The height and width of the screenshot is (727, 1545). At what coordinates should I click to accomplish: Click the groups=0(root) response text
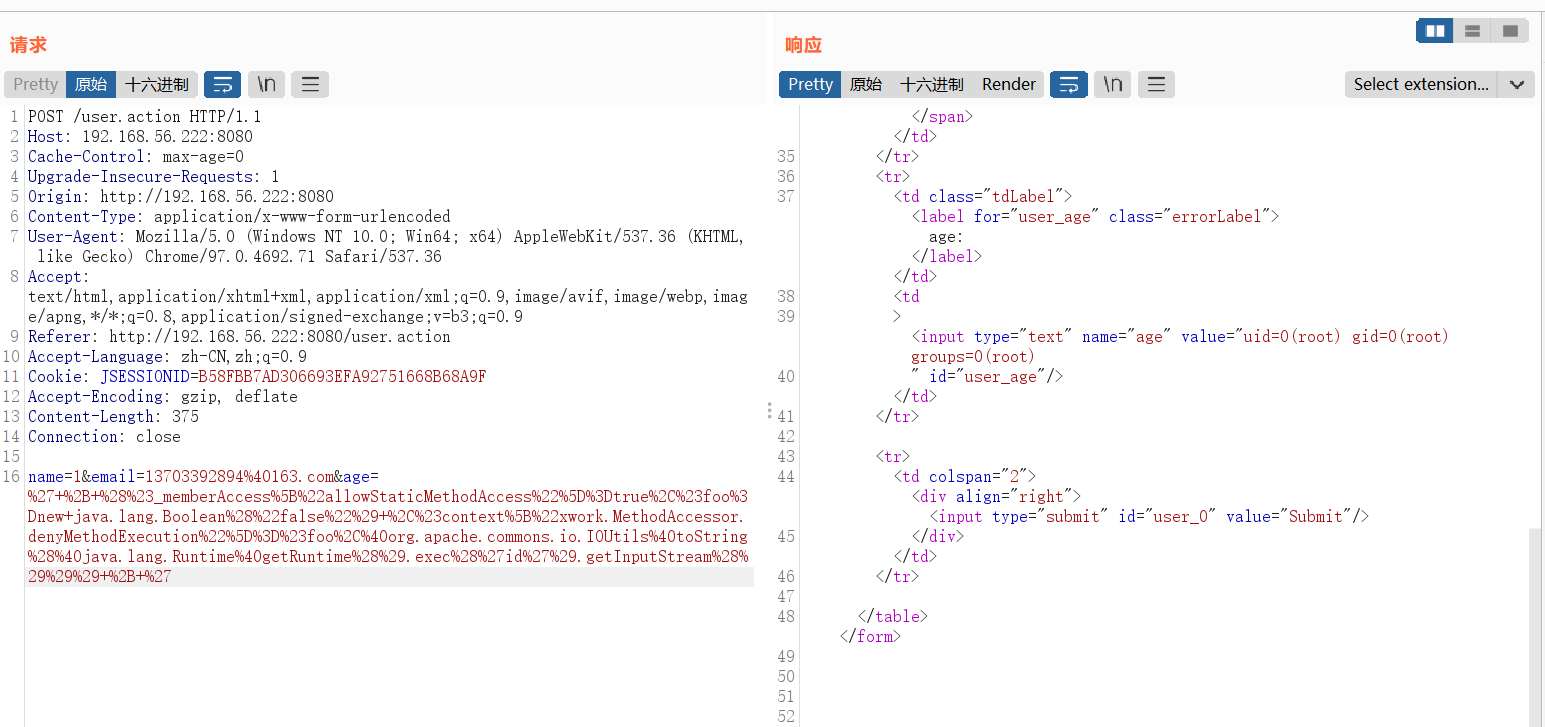point(973,357)
